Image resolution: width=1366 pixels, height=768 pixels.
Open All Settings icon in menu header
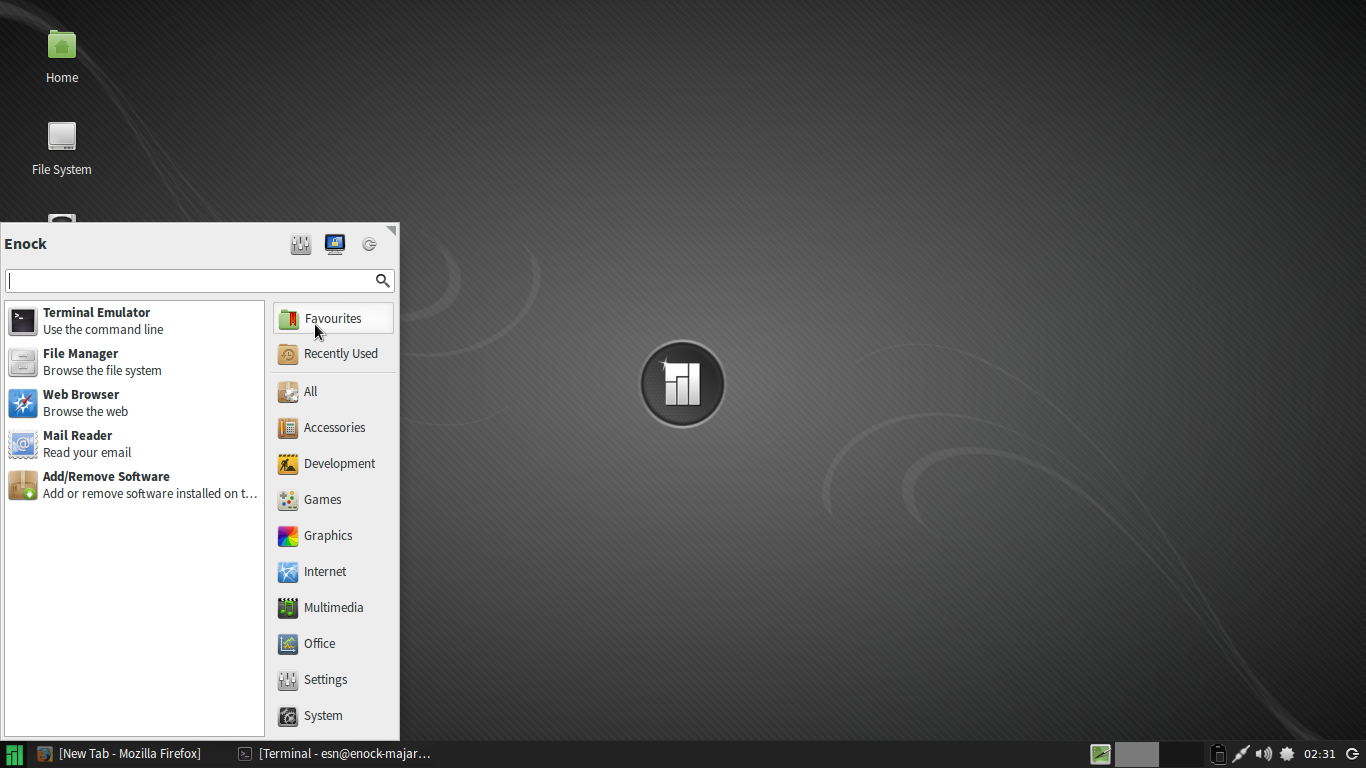[x=301, y=244]
